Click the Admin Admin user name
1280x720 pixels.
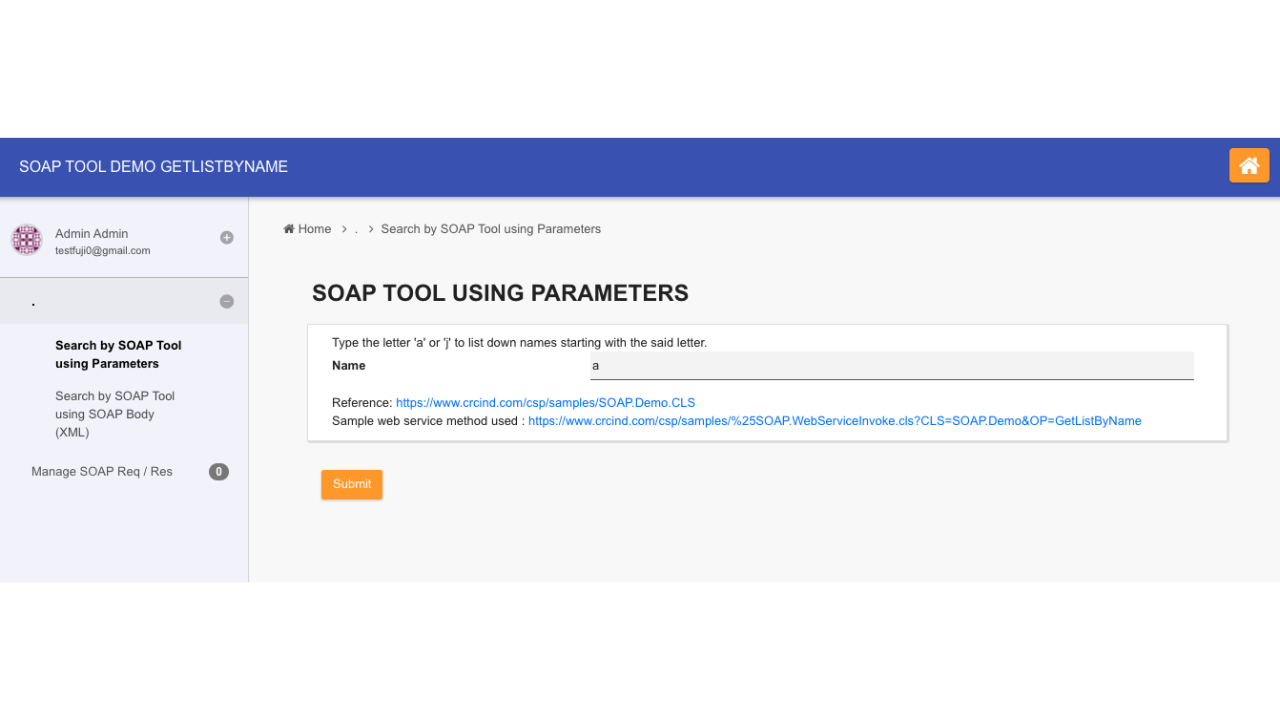[x=91, y=234]
